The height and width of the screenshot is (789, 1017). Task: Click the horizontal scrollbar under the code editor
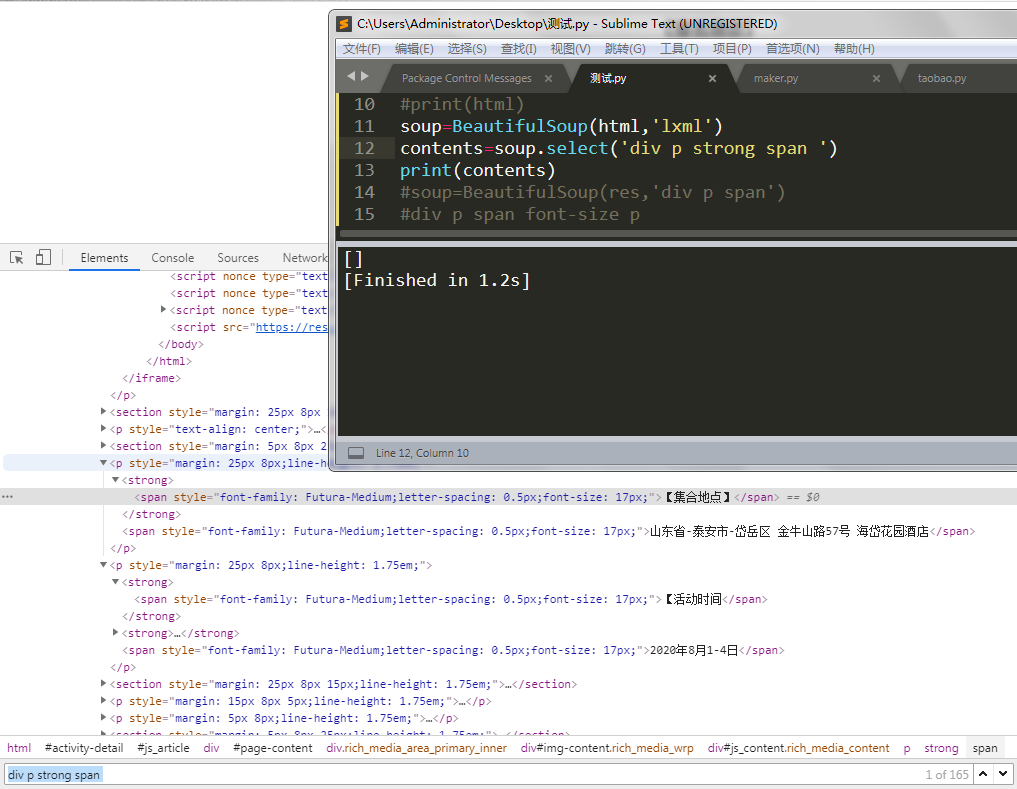click(x=678, y=234)
